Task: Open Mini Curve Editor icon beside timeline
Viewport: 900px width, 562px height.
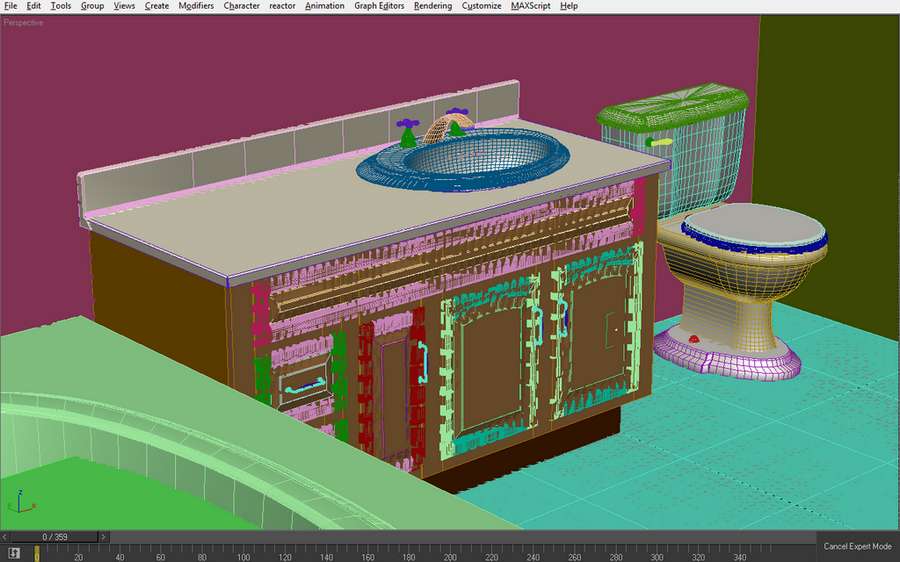Action: [14, 552]
